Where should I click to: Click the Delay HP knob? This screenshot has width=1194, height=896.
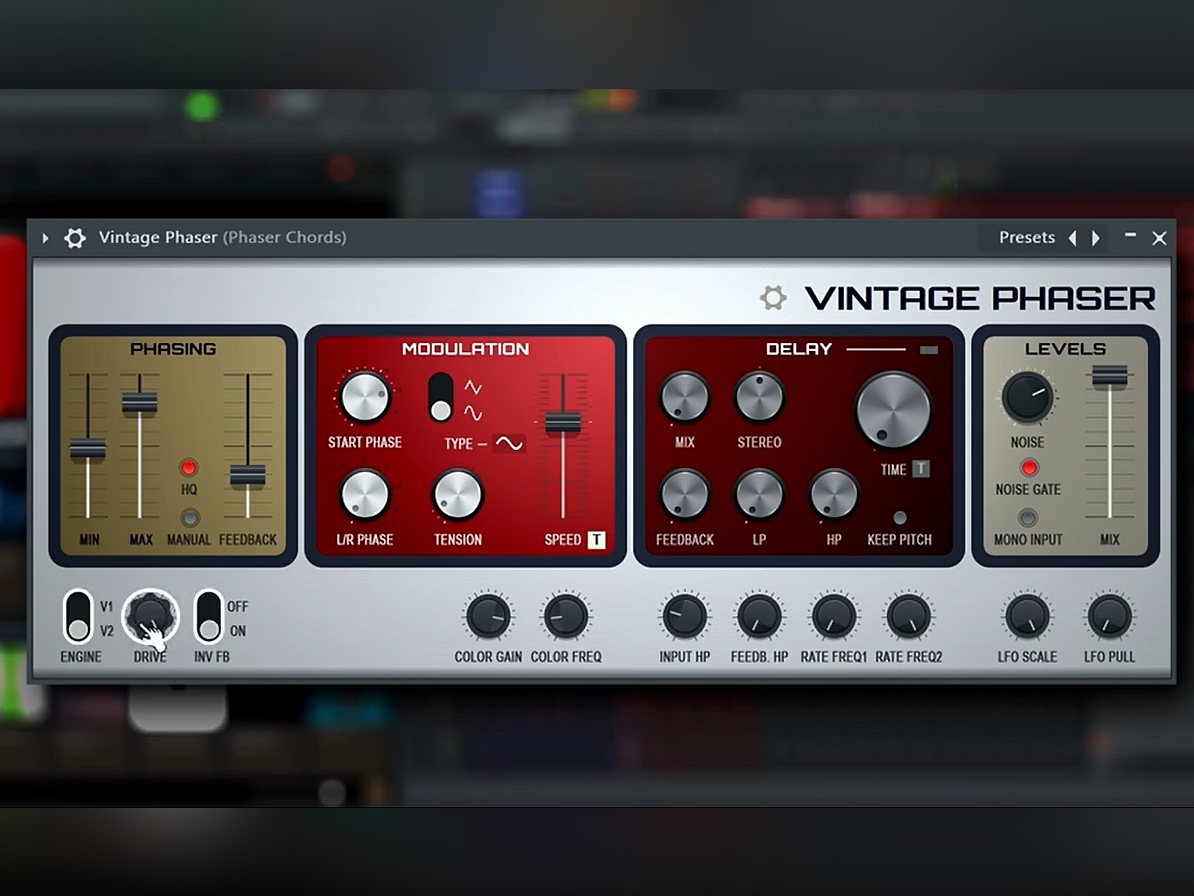point(834,494)
